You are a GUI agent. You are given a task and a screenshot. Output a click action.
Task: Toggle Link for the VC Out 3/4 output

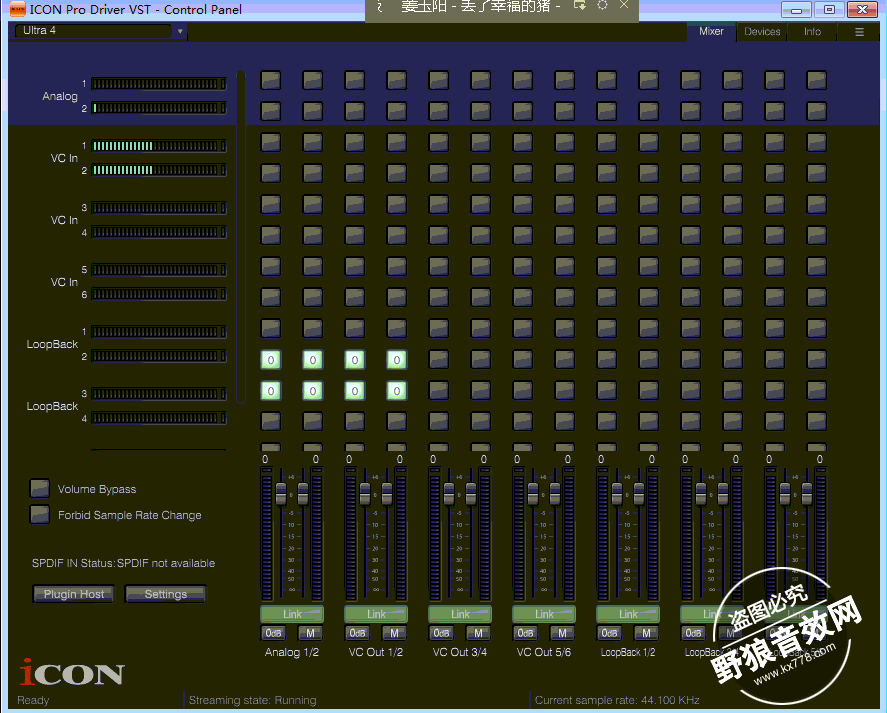click(460, 614)
